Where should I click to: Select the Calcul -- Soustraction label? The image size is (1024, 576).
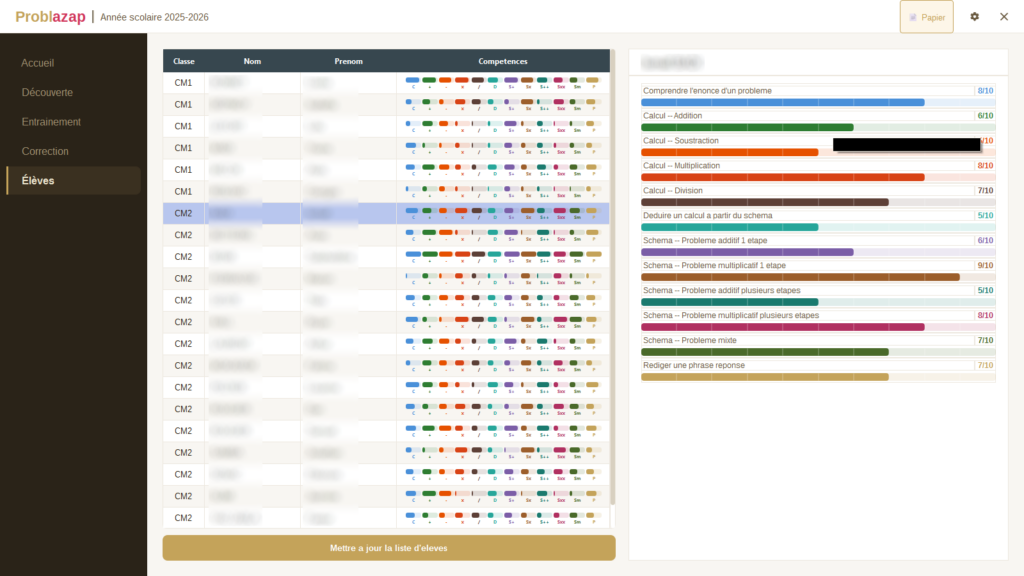[x=680, y=140]
